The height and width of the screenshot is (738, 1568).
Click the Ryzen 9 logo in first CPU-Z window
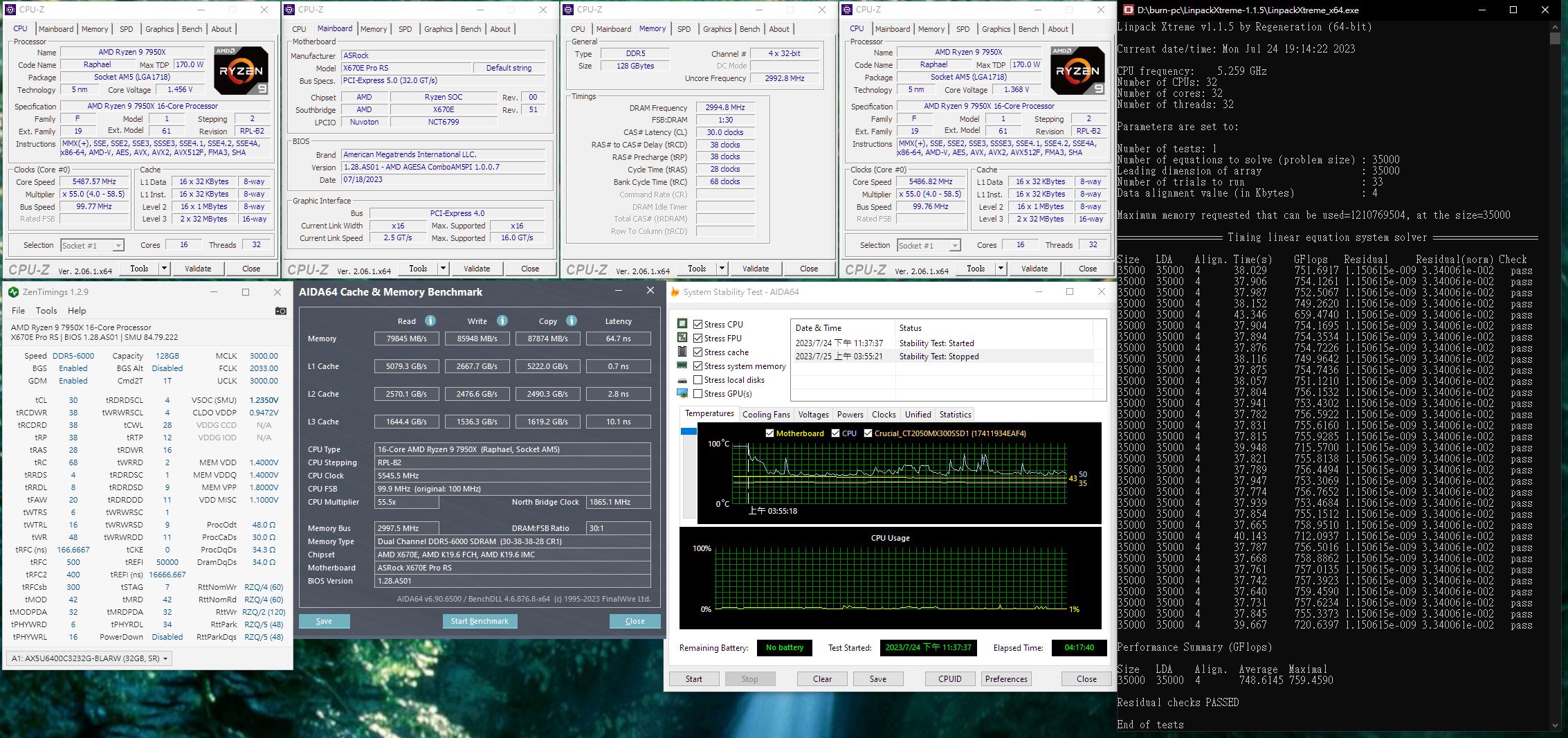coord(241,71)
